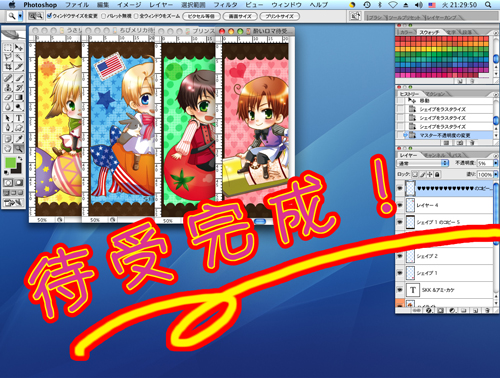Select the Rectangular Marquee tool
Screen dimensions: 500x378
[x=8, y=48]
